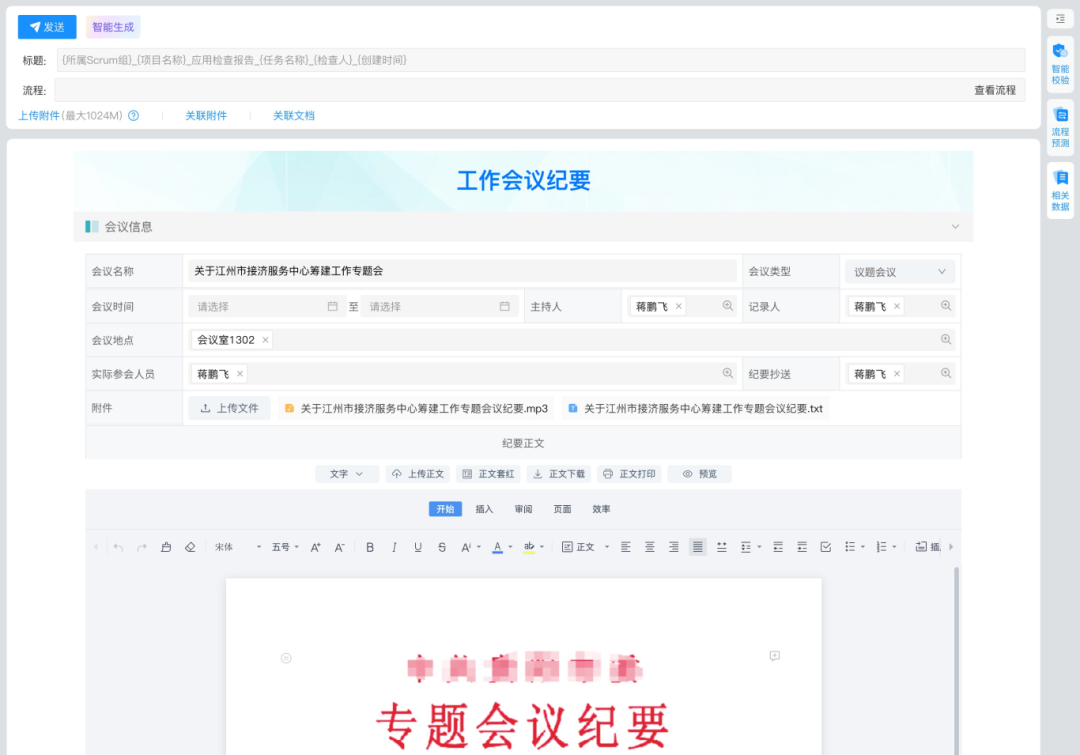Open the 会议类型 dropdown showing 议题会议

(x=900, y=272)
